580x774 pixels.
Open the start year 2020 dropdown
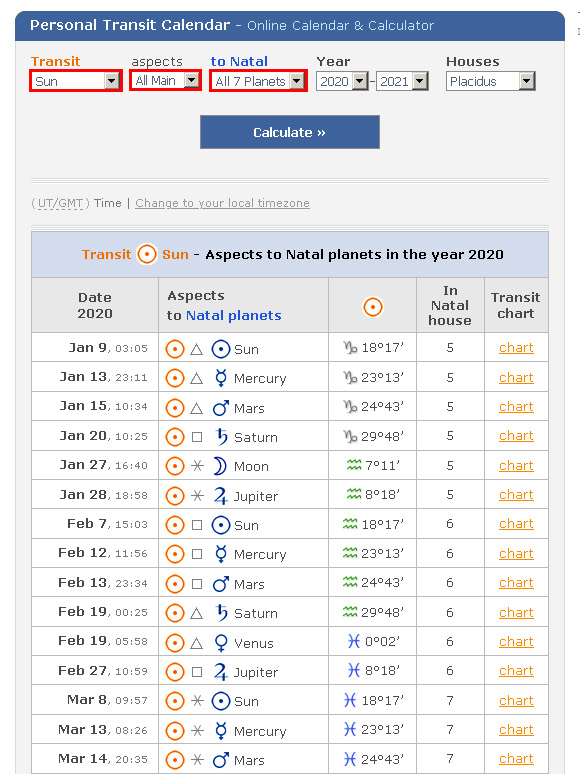point(342,81)
